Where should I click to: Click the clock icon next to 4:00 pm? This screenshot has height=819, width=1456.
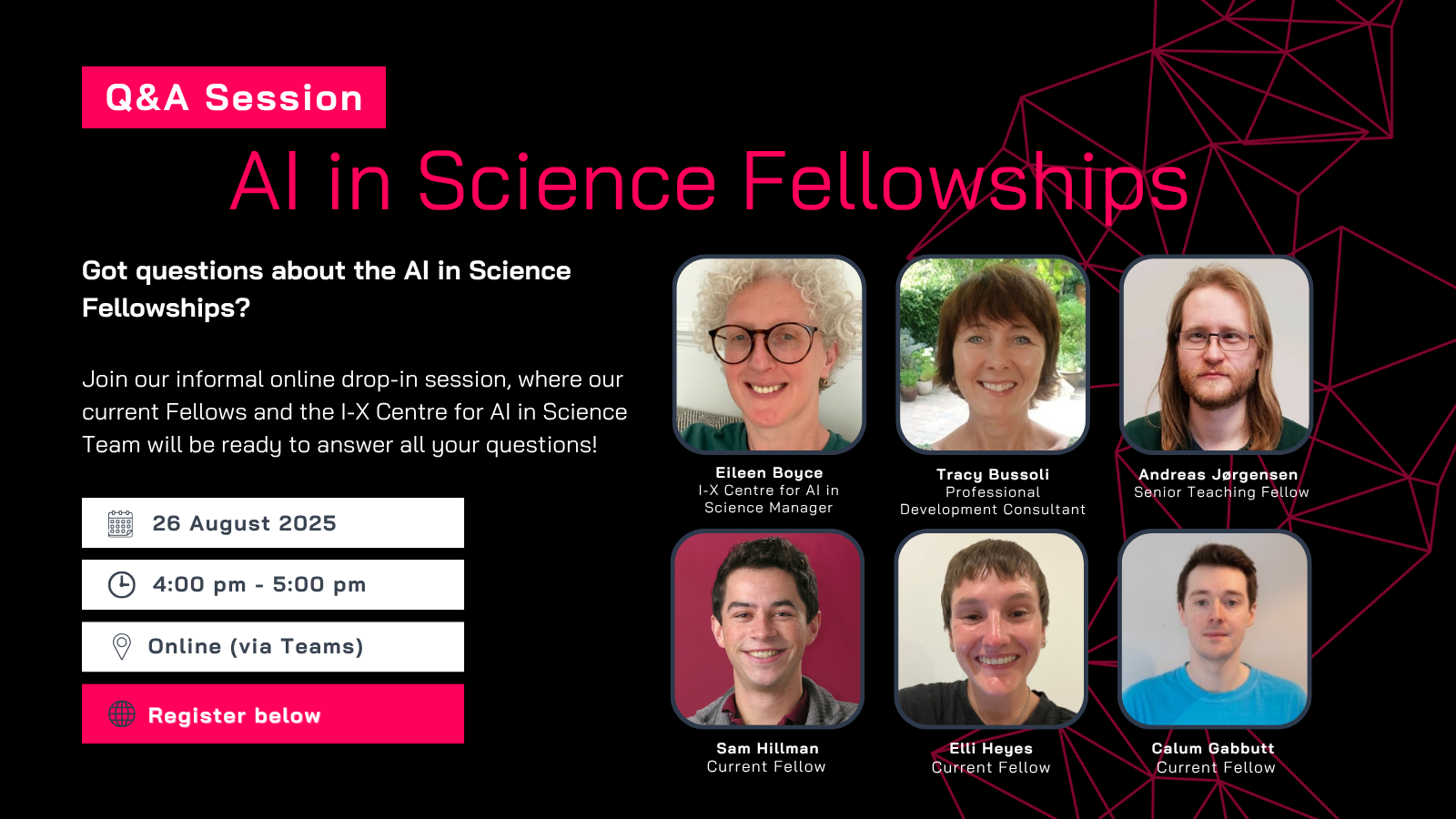(x=122, y=584)
